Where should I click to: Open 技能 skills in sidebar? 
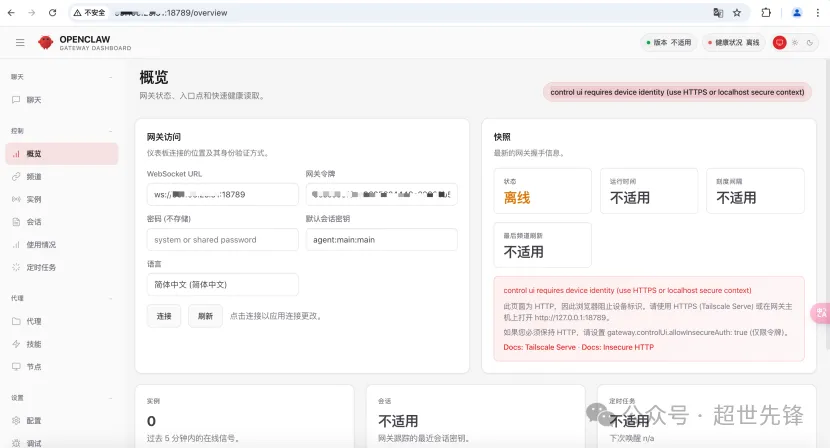[62, 344]
